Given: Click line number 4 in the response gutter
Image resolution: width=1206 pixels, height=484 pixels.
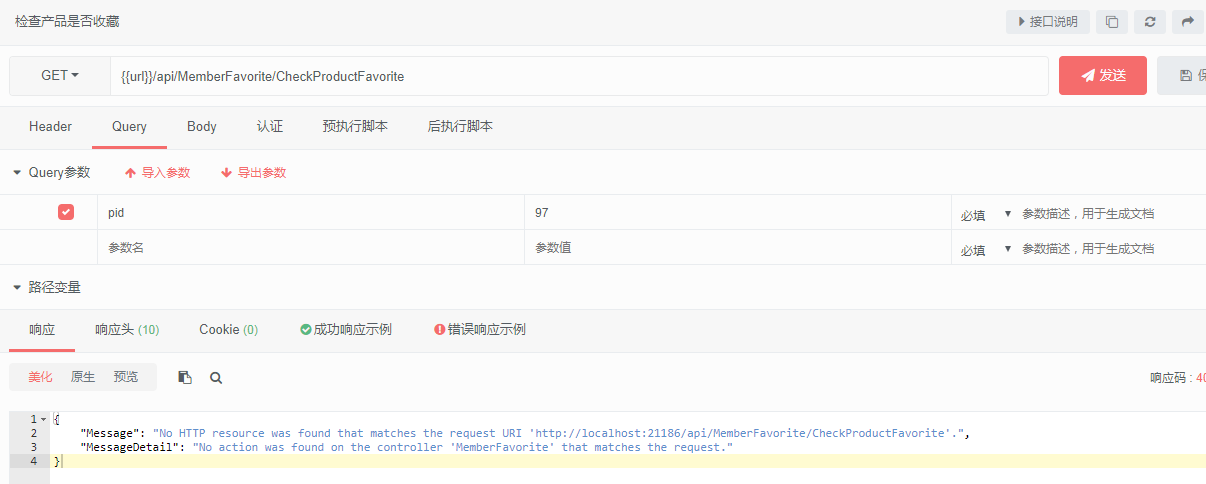Looking at the screenshot, I should 33,462.
